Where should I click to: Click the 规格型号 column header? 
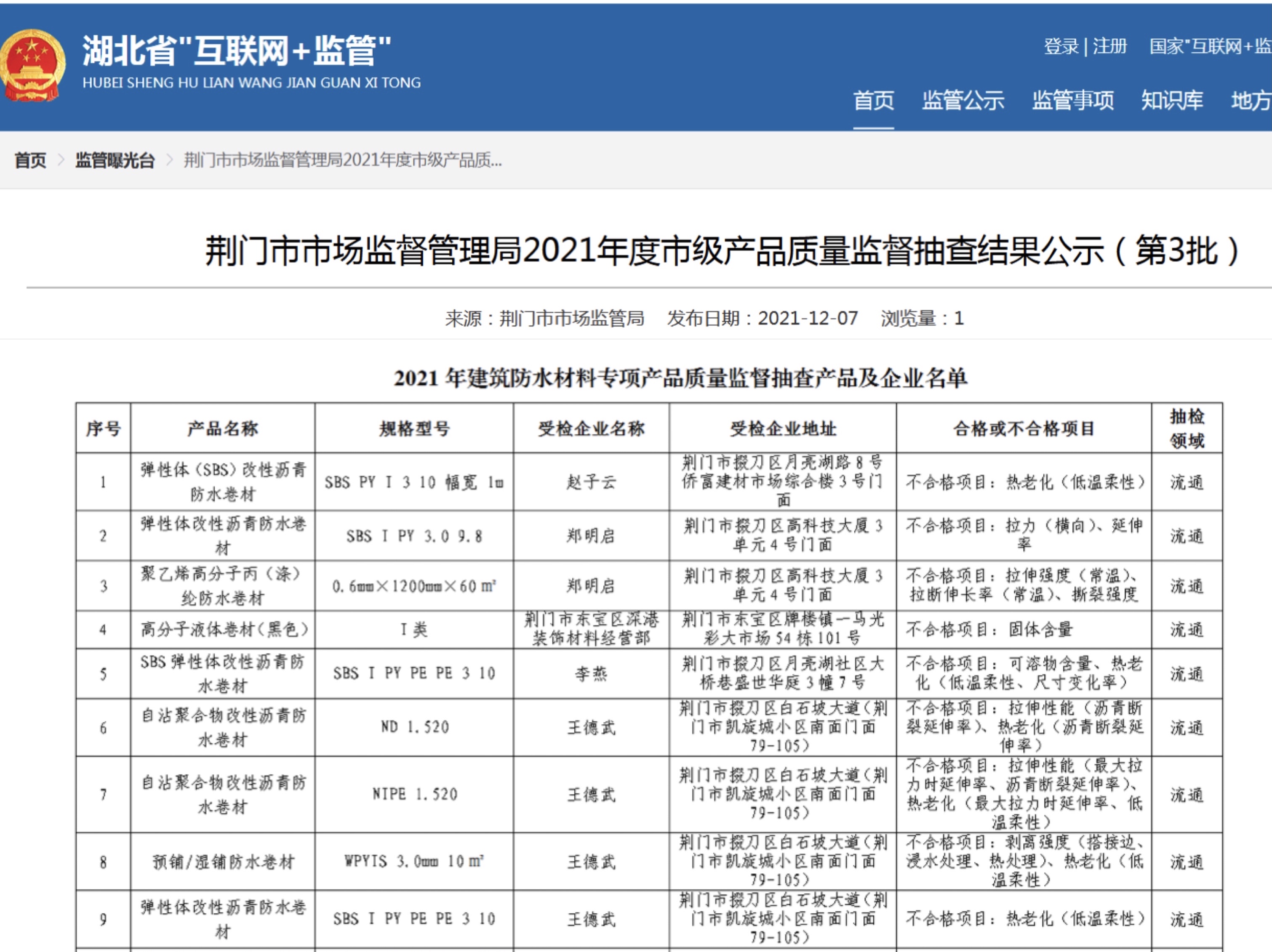coord(414,428)
